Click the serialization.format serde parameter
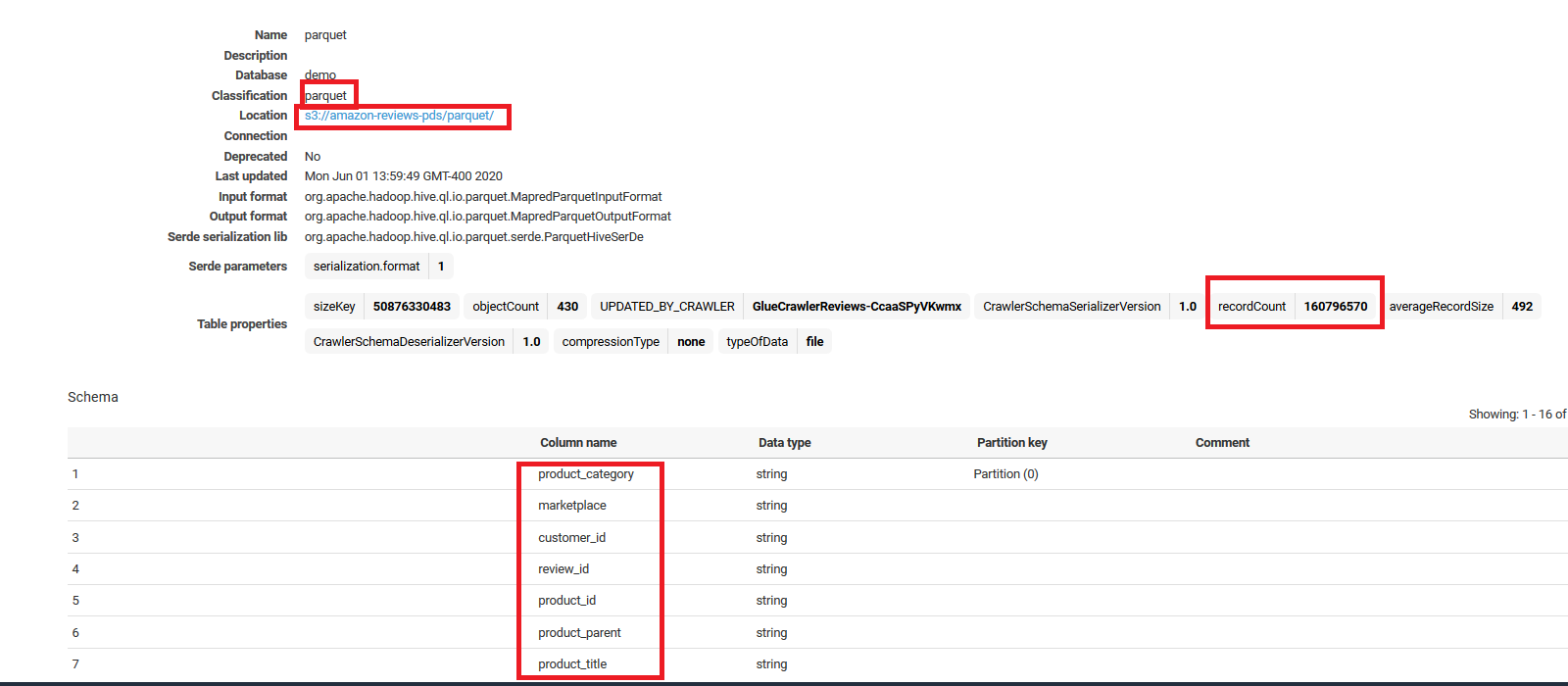 [x=367, y=267]
